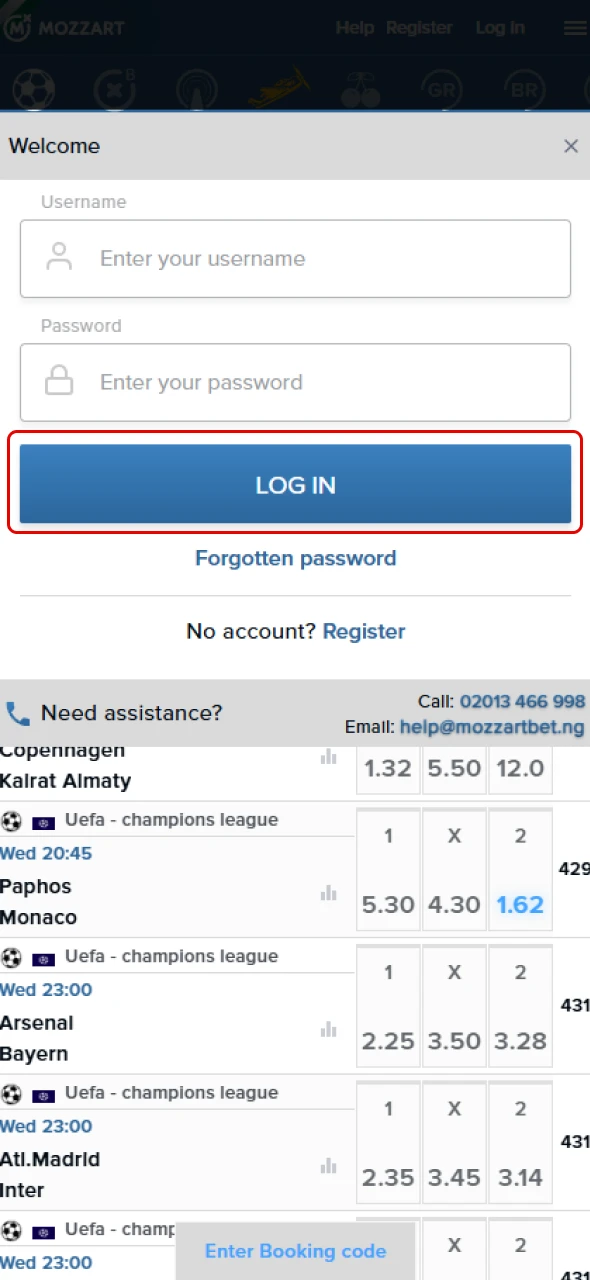Click the BR virtual league icon
Viewport: 590px width, 1280px height.
tap(523, 90)
